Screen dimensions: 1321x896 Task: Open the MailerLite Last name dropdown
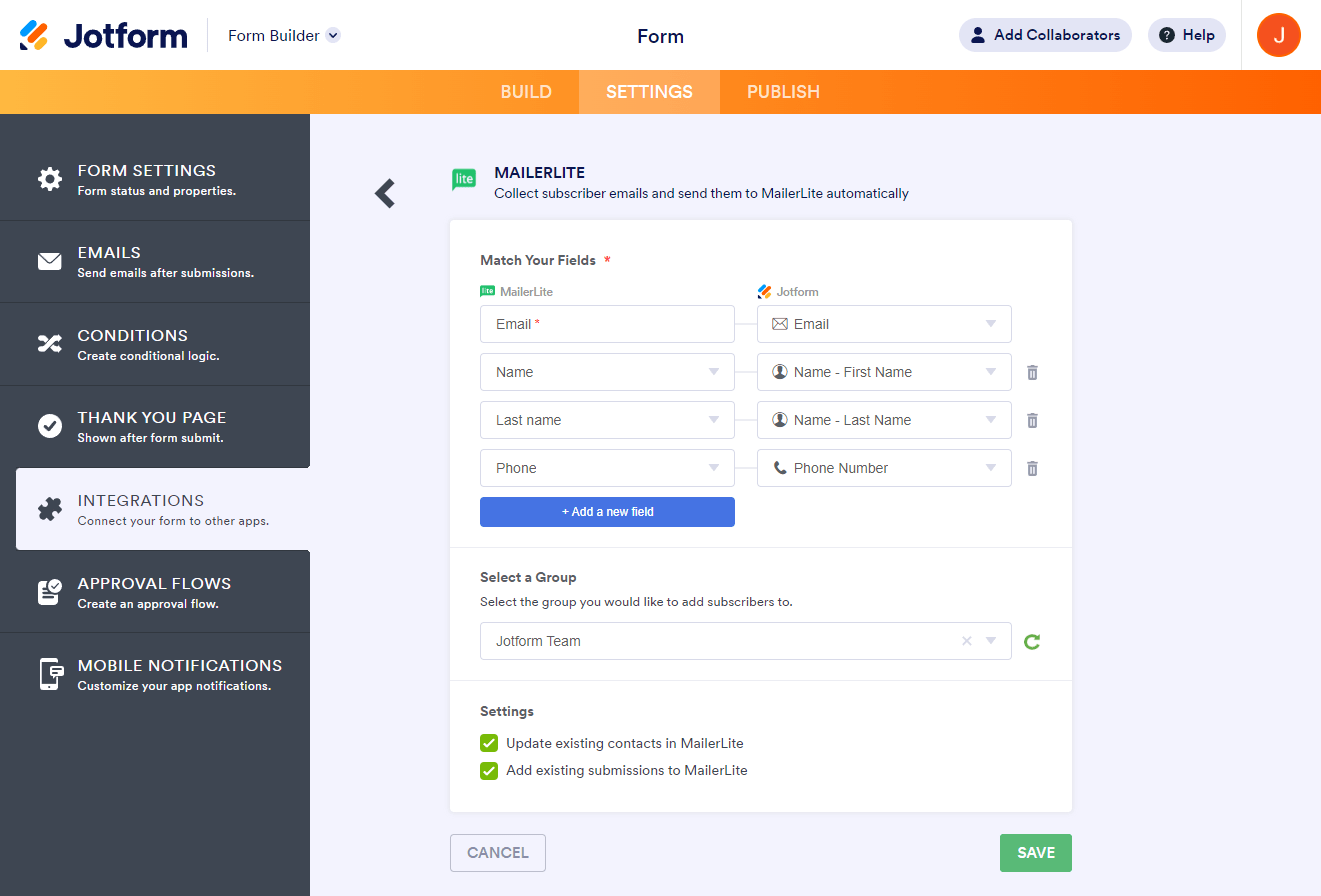click(607, 420)
